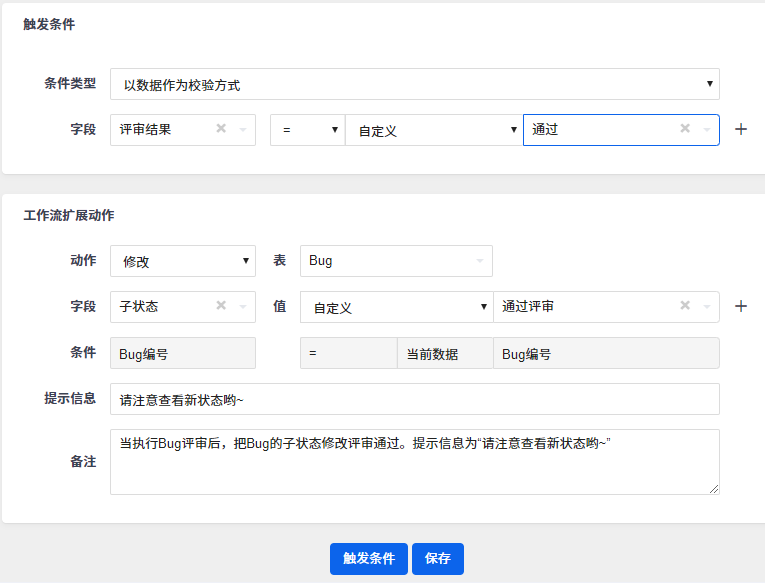Clear the 通过评审 value selection
This screenshot has width=765, height=584.
click(x=685, y=306)
